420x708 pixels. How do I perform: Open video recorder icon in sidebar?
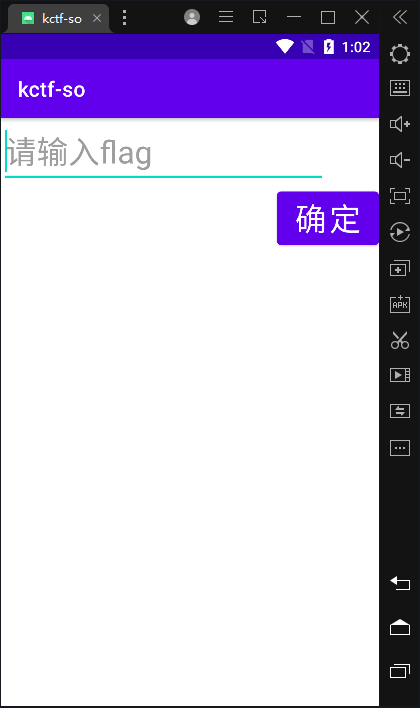point(400,375)
